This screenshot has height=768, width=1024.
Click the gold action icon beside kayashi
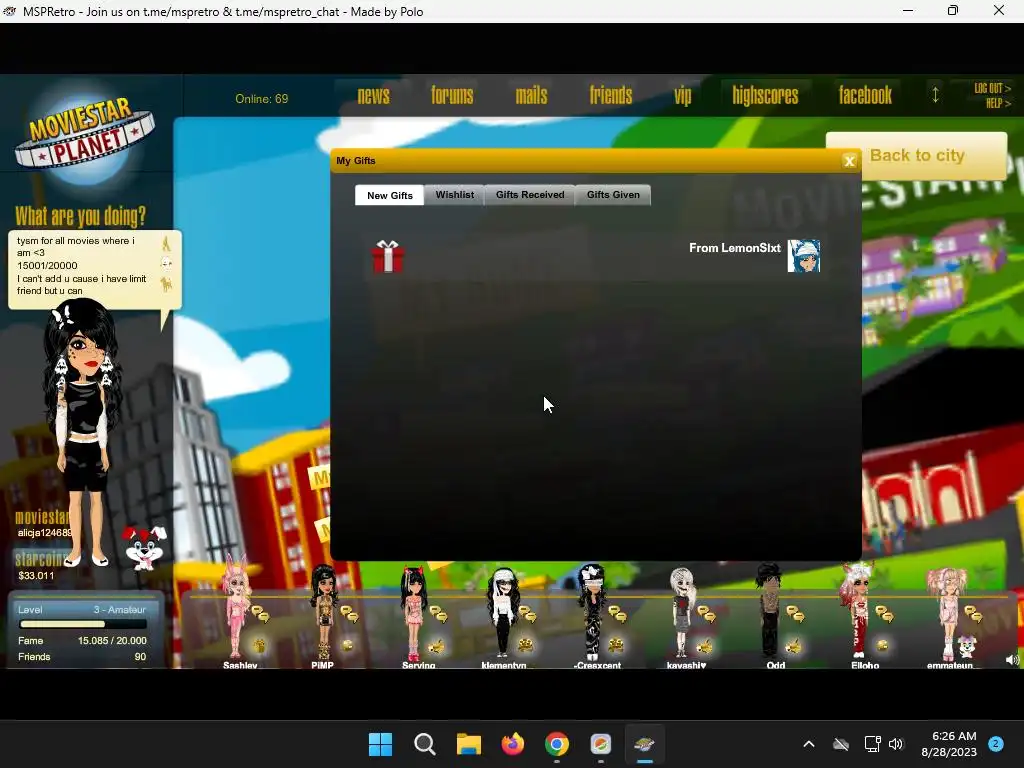point(703,646)
